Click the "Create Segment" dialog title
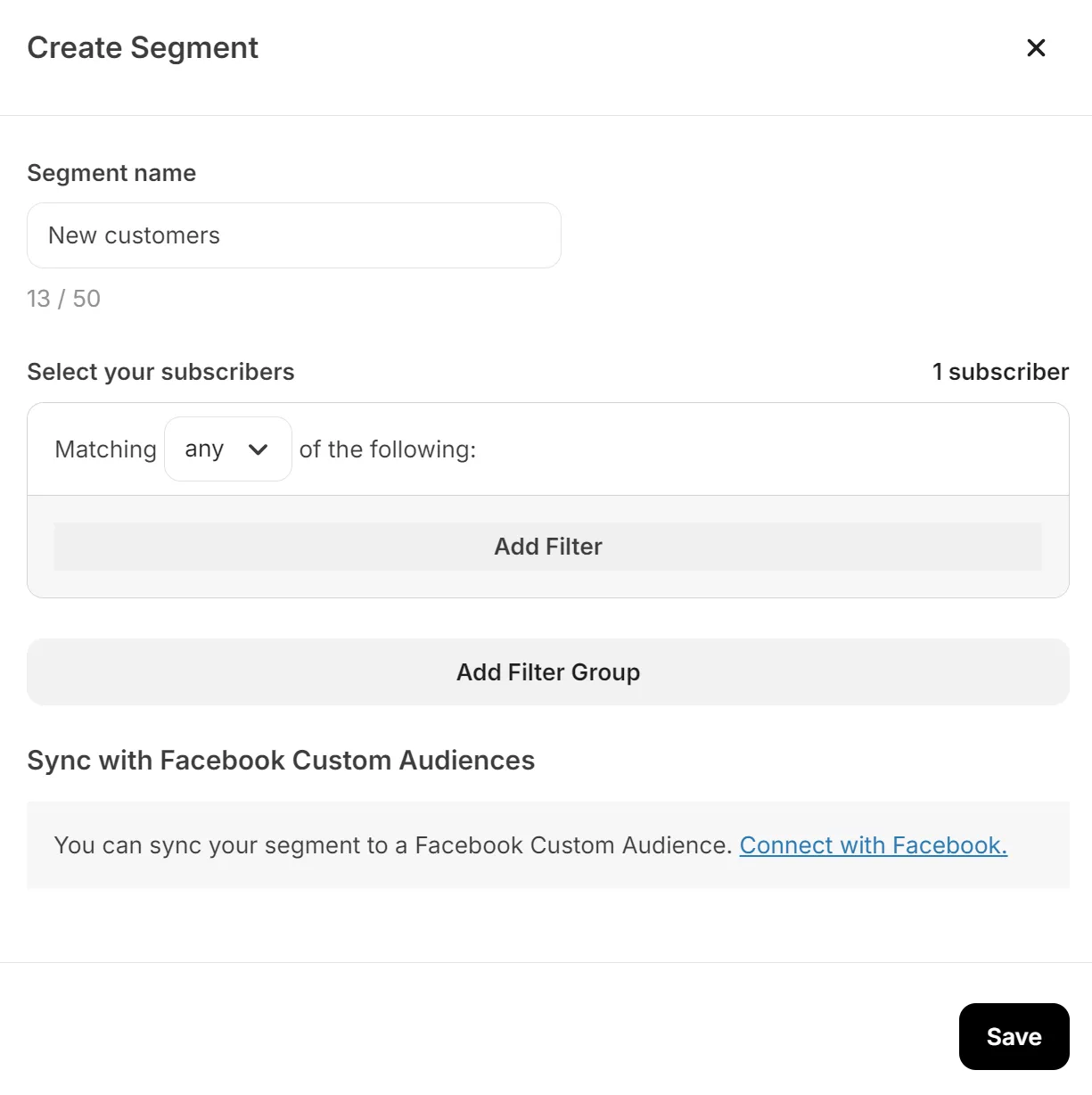Screen dimensions: 1092x1095 coord(143,48)
